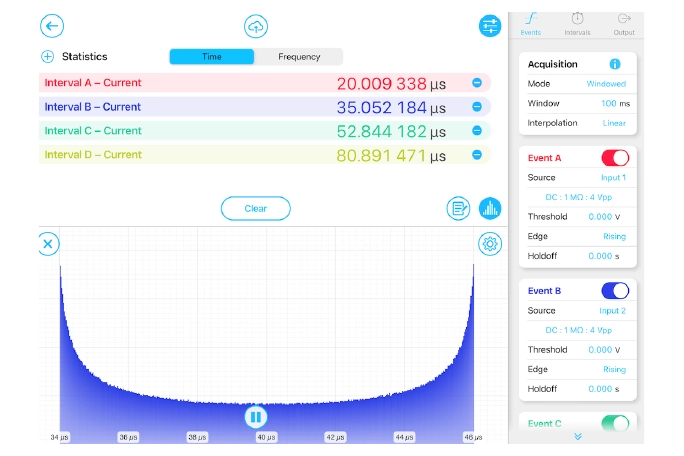Open Event B DC 1 MΩ 4 Vpp settings

[578, 330]
